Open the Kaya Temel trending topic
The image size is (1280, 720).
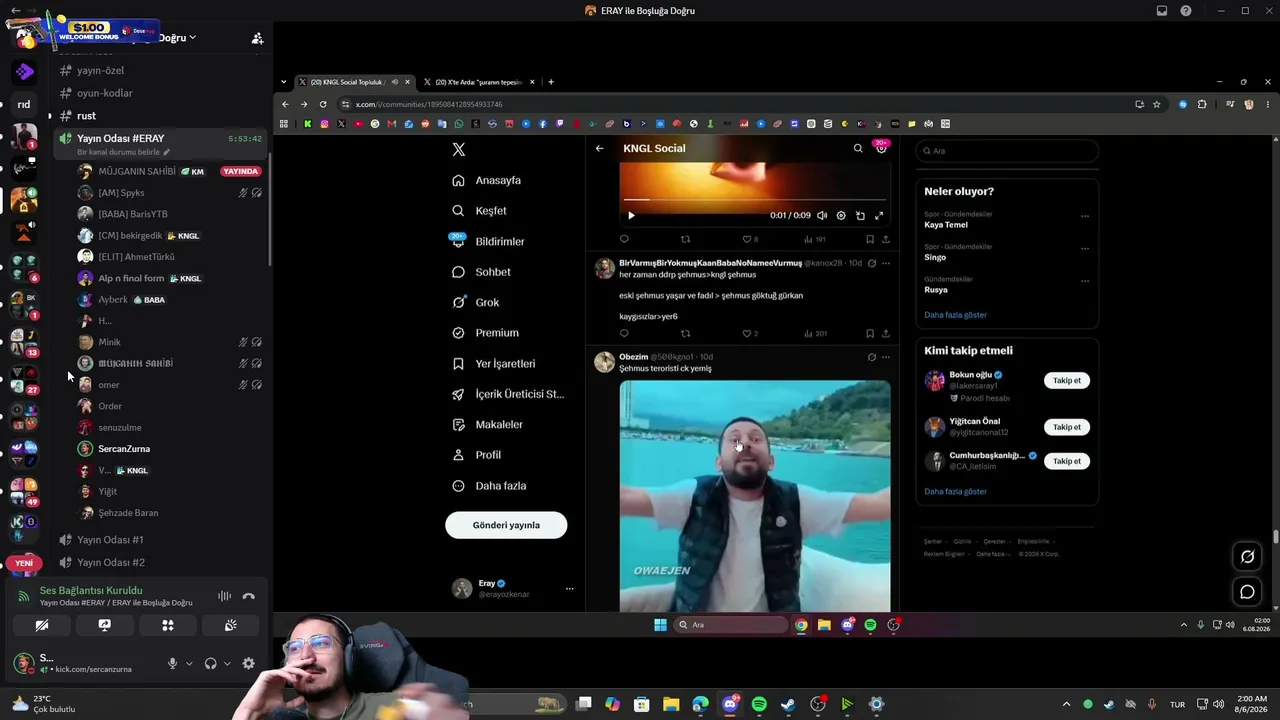pos(946,225)
